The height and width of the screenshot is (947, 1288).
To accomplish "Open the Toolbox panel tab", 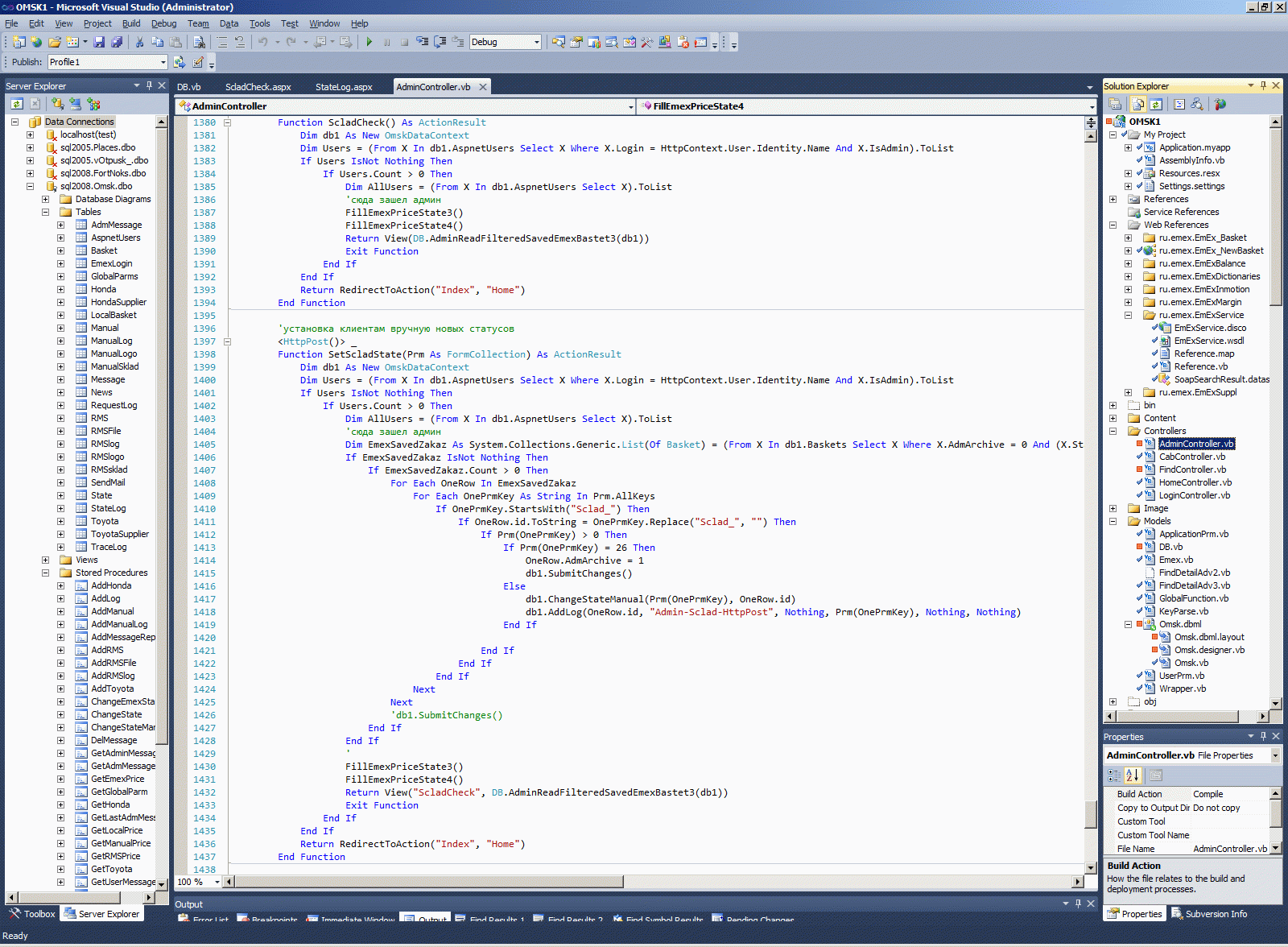I will tap(32, 914).
